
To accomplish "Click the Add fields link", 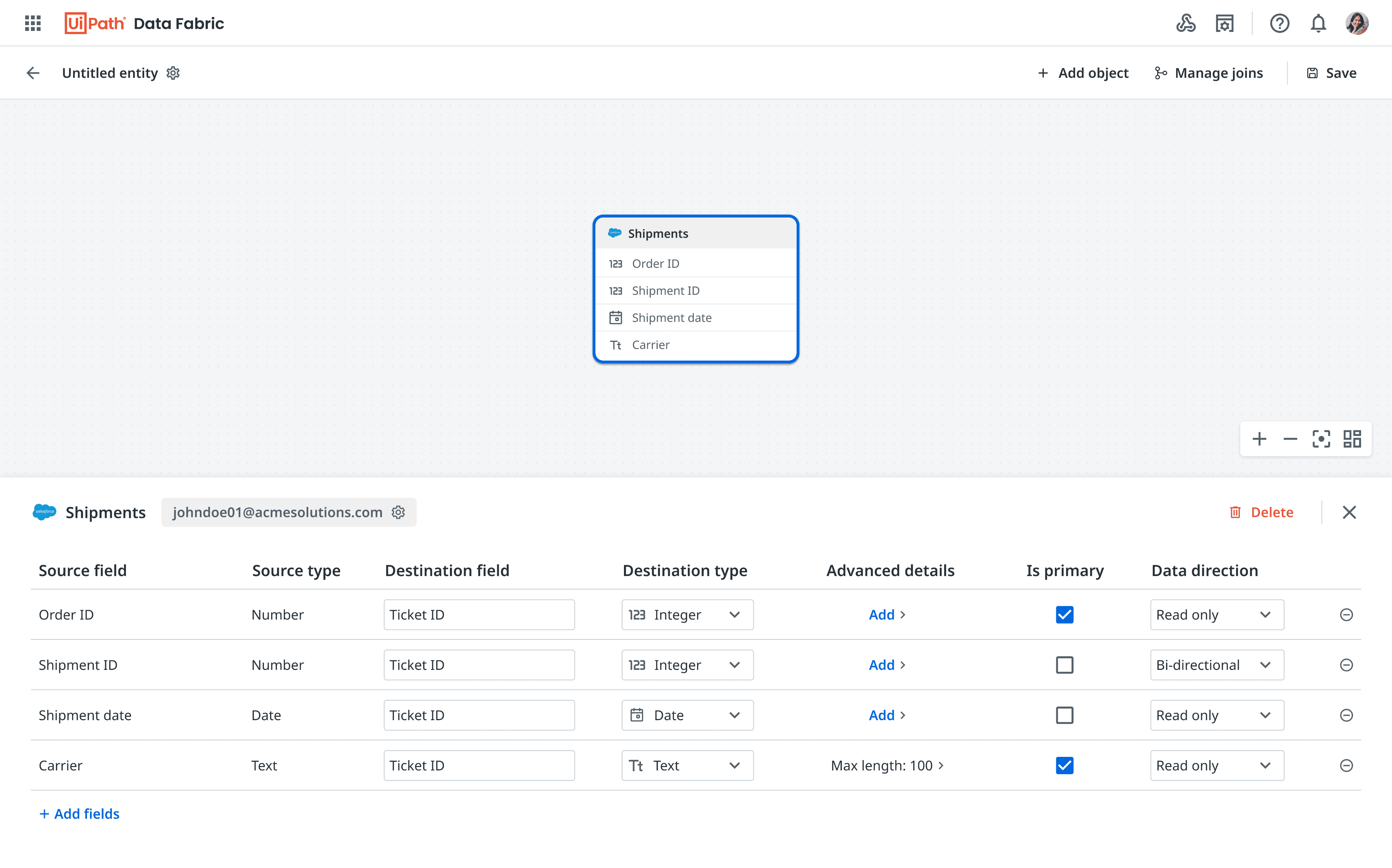I will coord(79,814).
